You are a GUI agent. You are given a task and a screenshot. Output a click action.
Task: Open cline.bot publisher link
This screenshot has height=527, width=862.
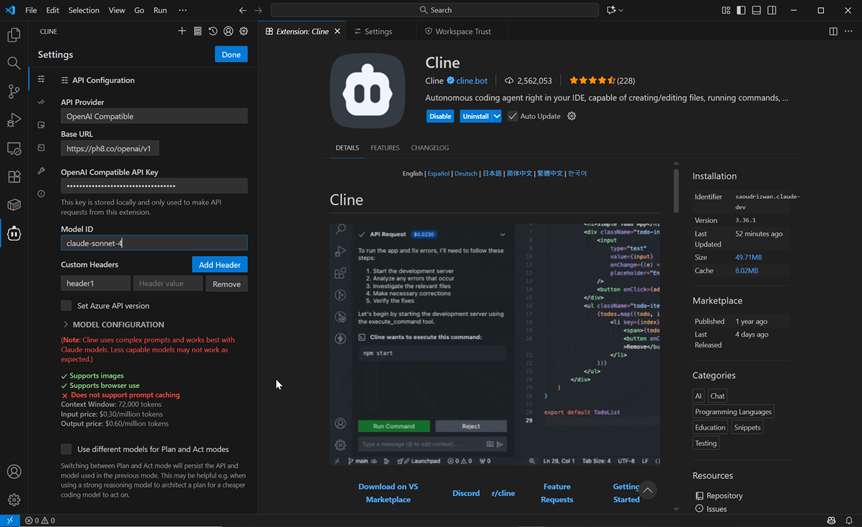pyautogui.click(x=472, y=80)
